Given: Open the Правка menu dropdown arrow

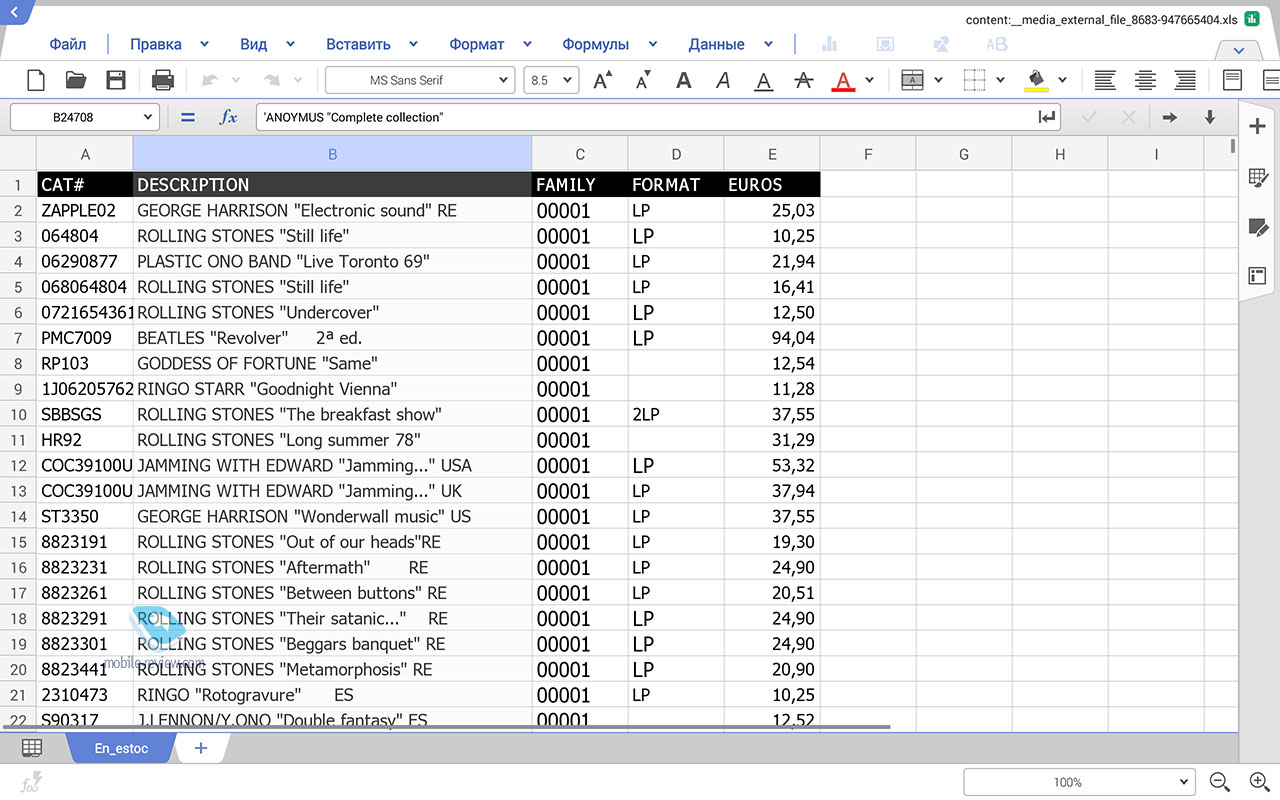Looking at the screenshot, I should [x=204, y=44].
